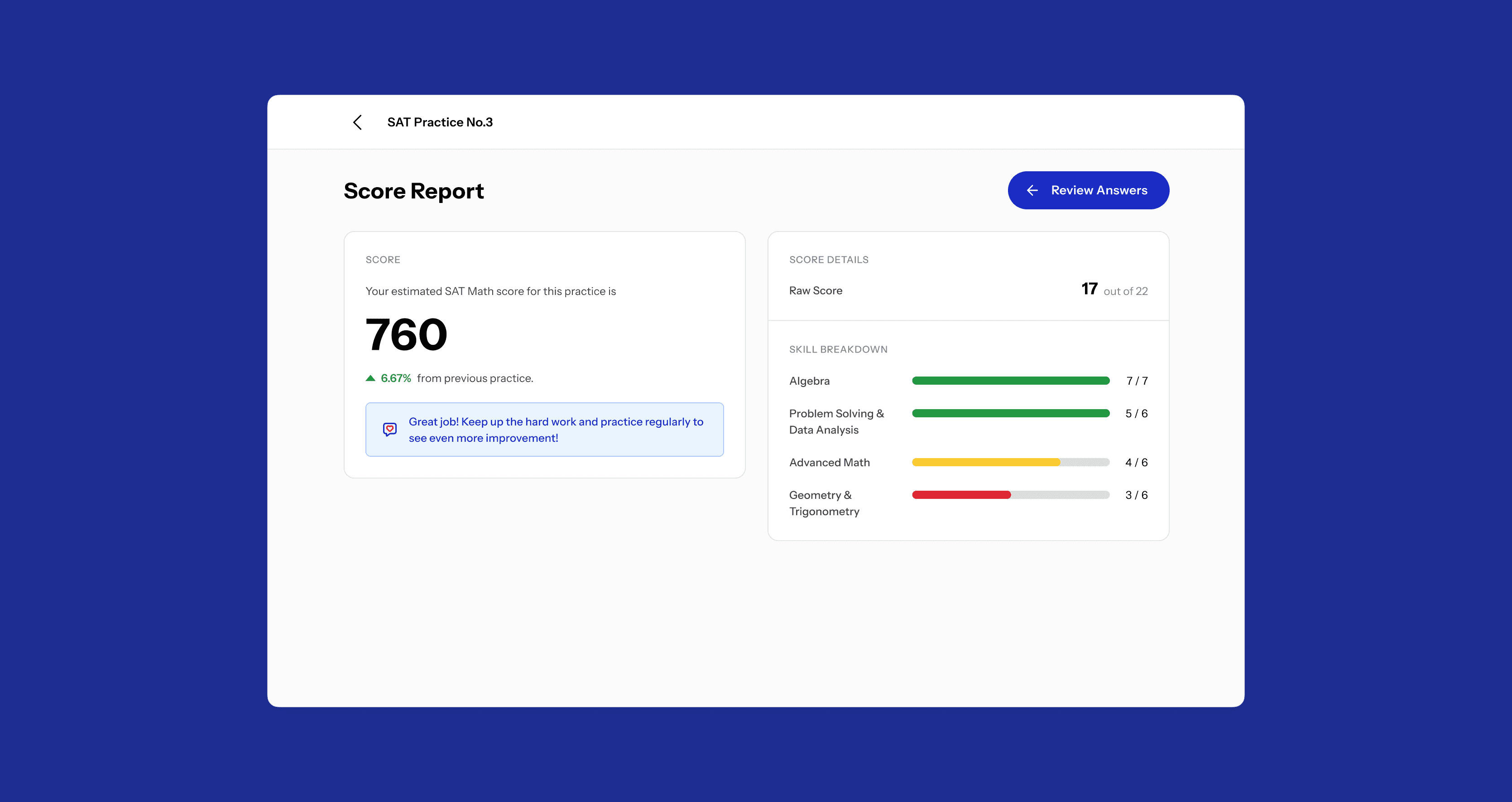
Task: Click the raw score value 17
Action: pos(1090,289)
